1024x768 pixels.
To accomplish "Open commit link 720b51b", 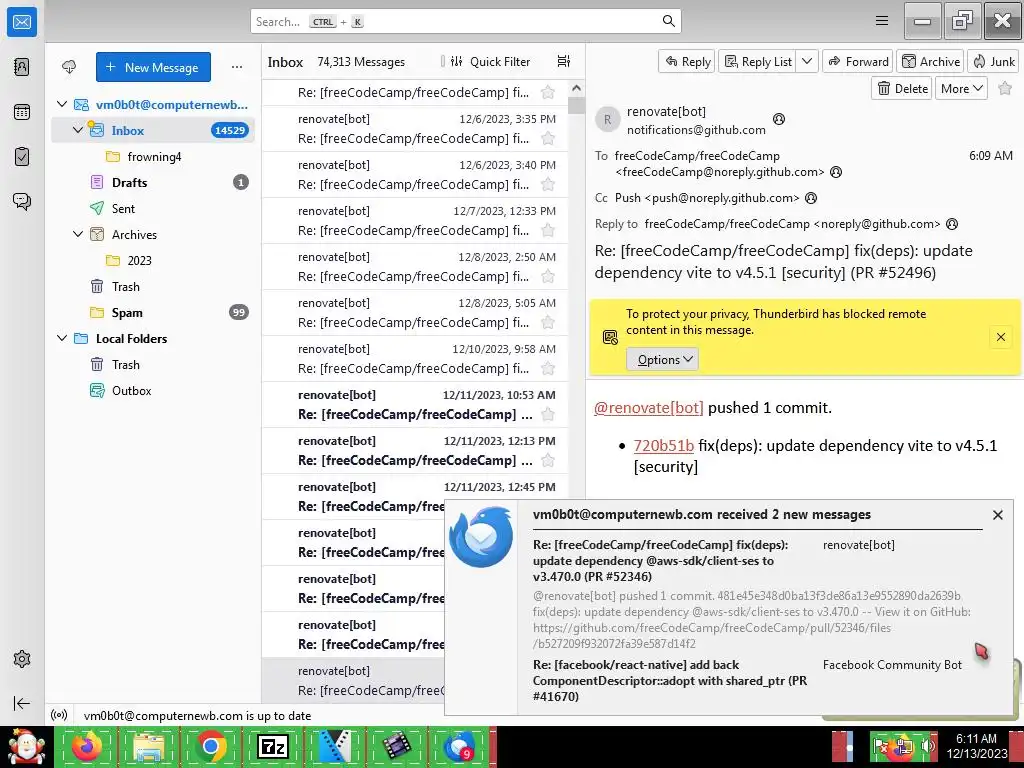I will coord(664,445).
